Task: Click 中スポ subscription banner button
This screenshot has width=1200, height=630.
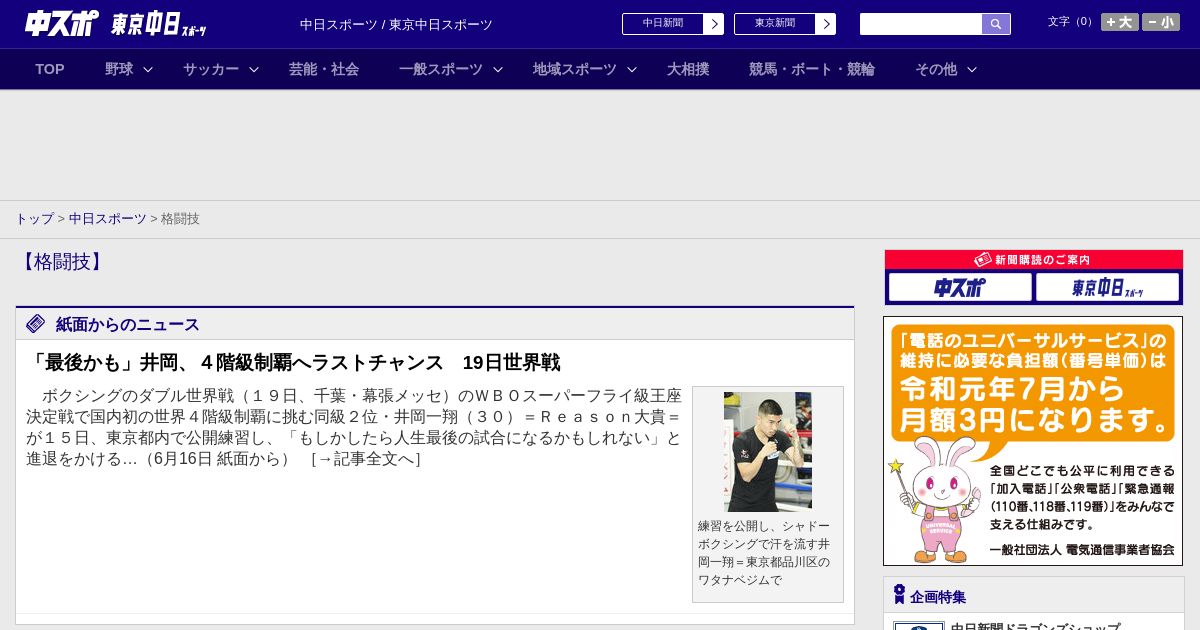Action: click(960, 288)
